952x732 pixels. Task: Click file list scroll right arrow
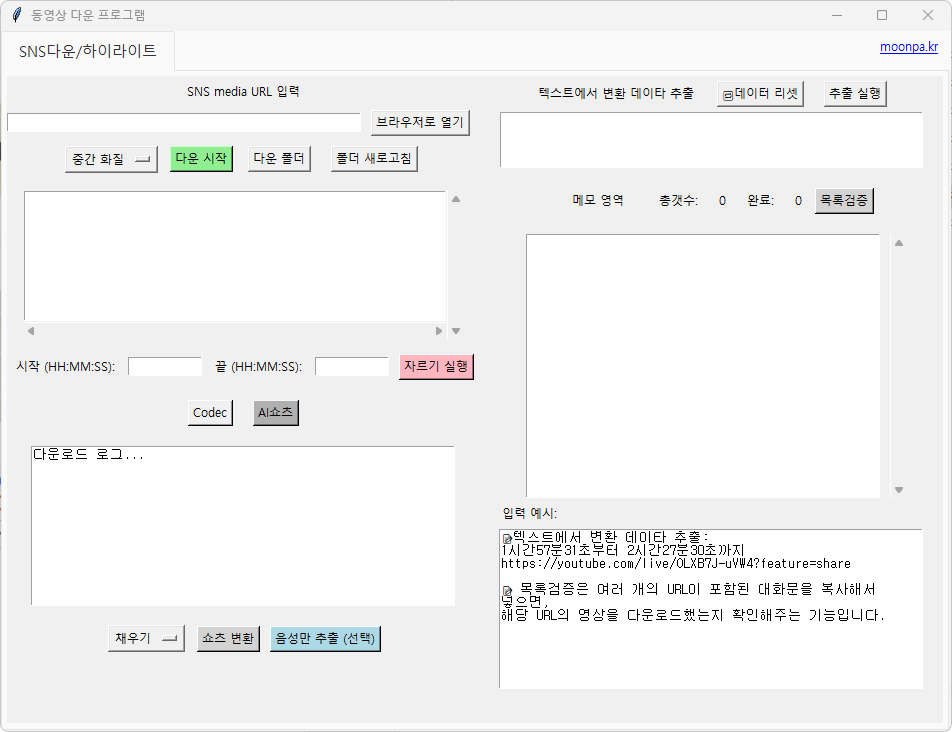(438, 331)
